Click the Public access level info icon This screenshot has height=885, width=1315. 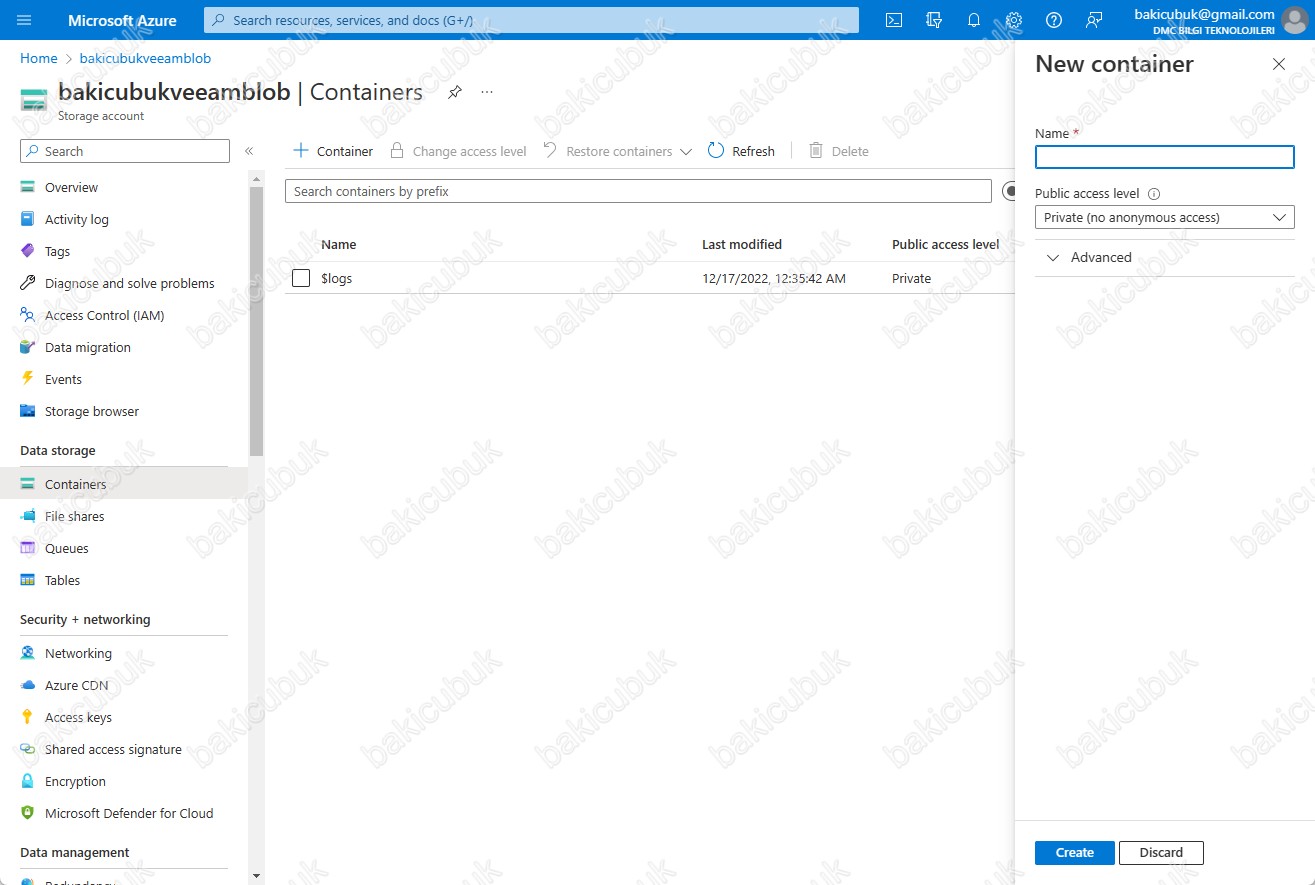(1154, 194)
